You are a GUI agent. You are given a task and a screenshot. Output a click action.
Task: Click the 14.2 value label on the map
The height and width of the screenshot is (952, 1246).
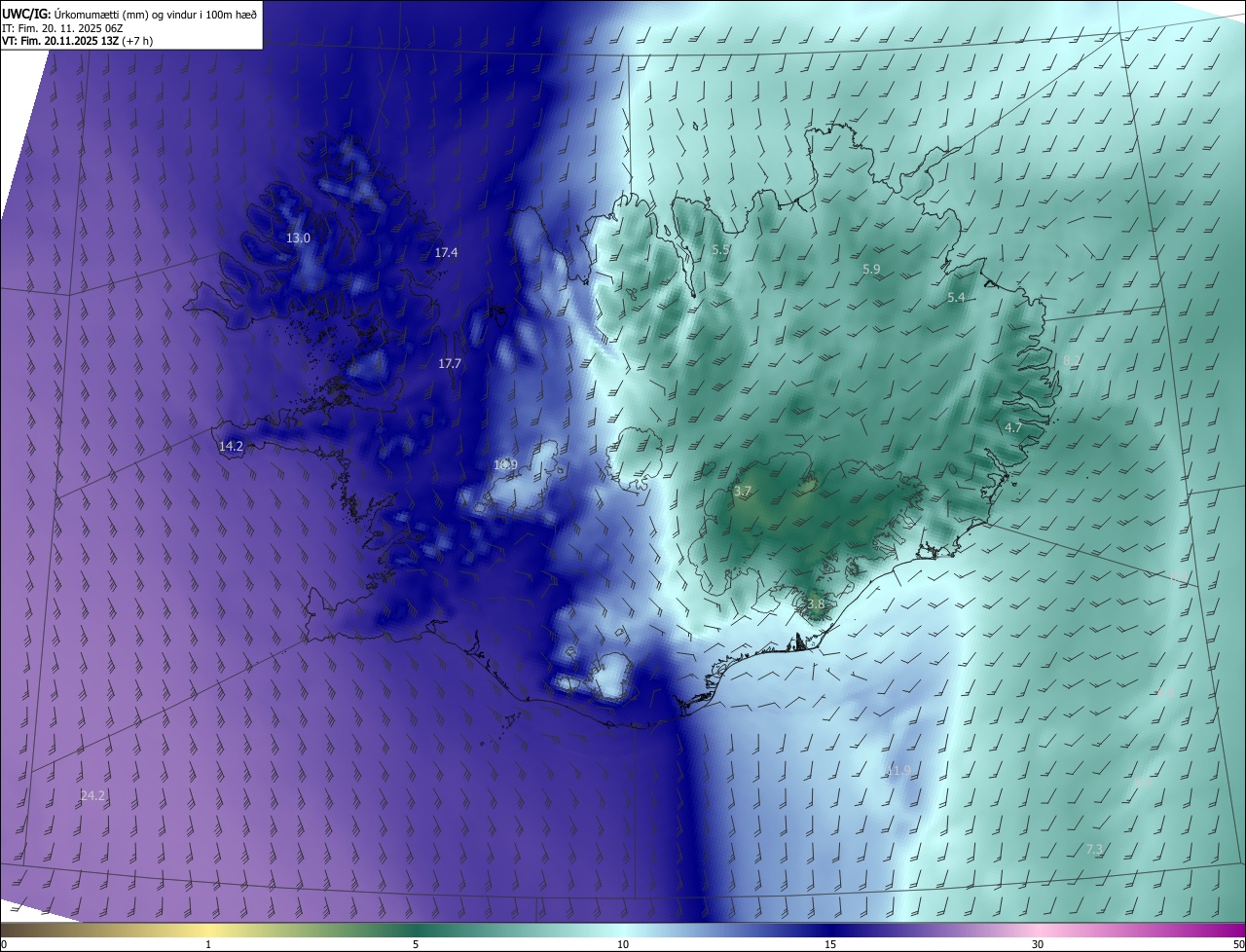coord(231,447)
